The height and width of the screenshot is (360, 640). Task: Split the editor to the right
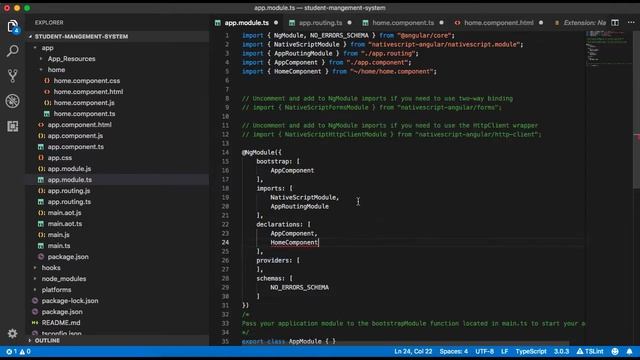[x=615, y=23]
